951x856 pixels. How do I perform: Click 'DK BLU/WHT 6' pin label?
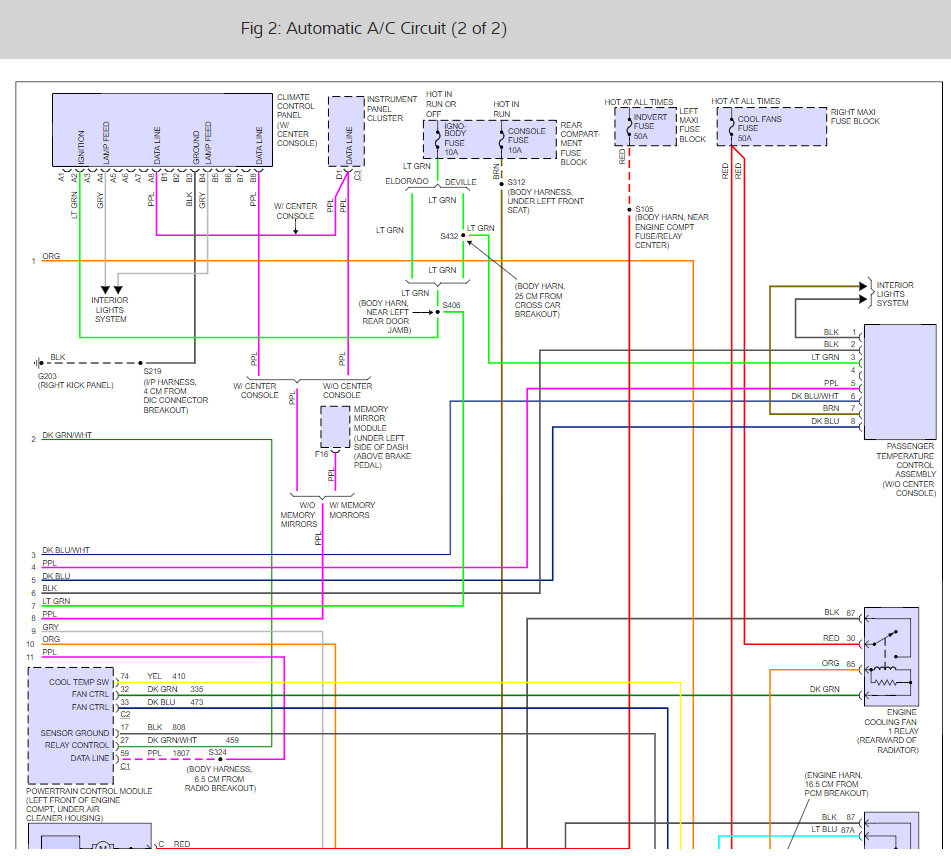pos(823,396)
